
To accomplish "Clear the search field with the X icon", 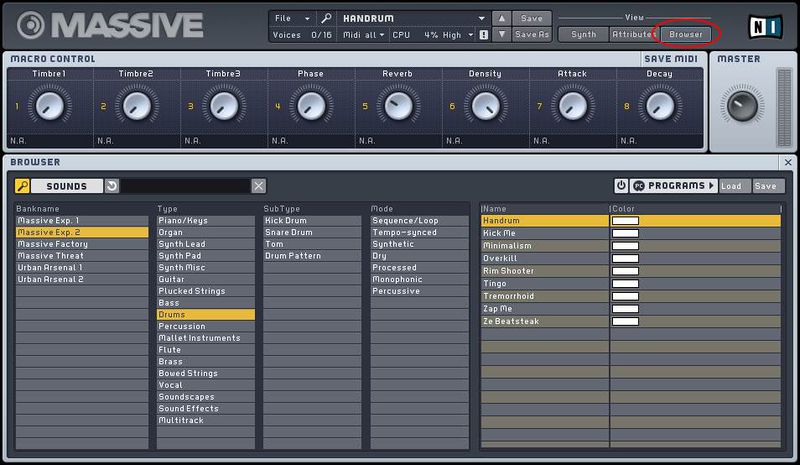I will click(x=258, y=186).
